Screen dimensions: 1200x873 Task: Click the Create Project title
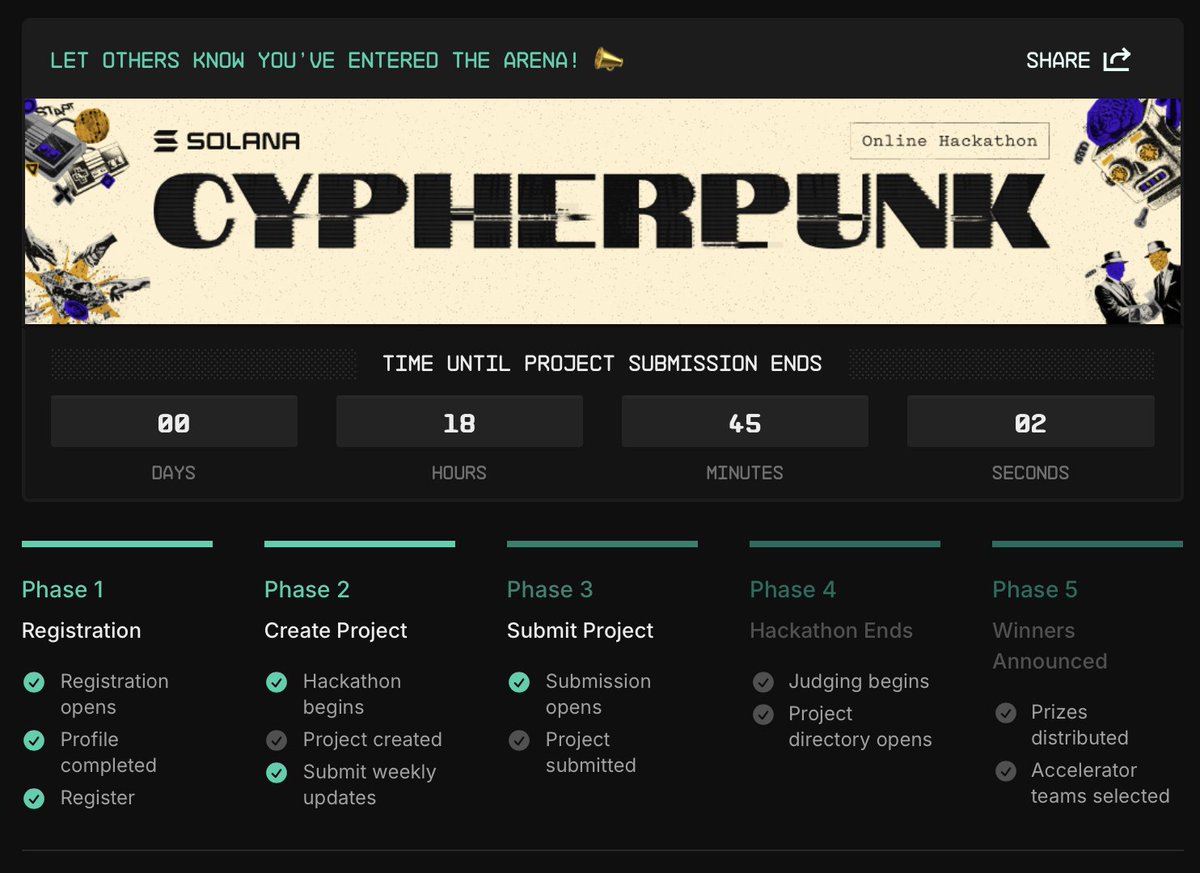pos(336,631)
